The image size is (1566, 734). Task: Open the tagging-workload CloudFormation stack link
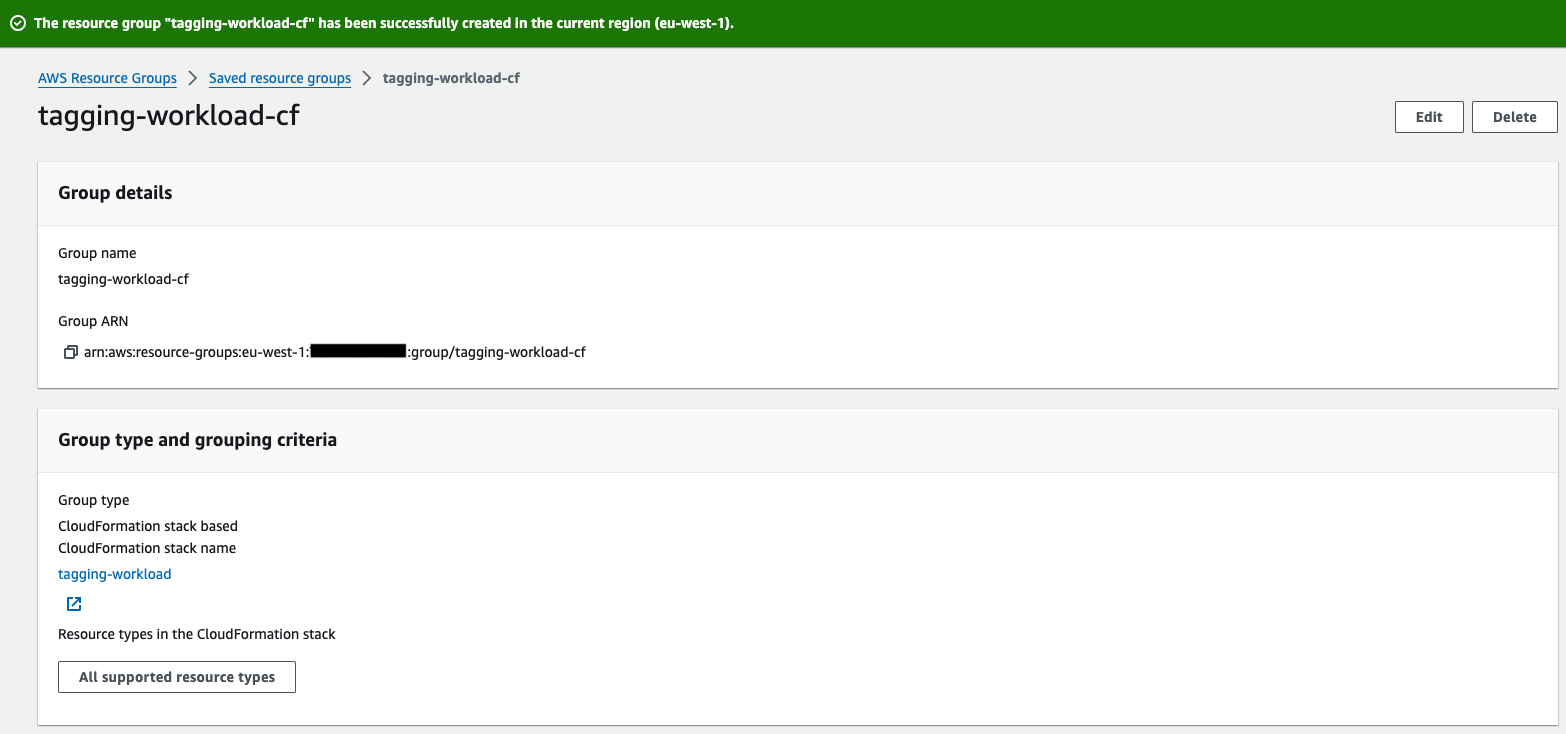115,574
